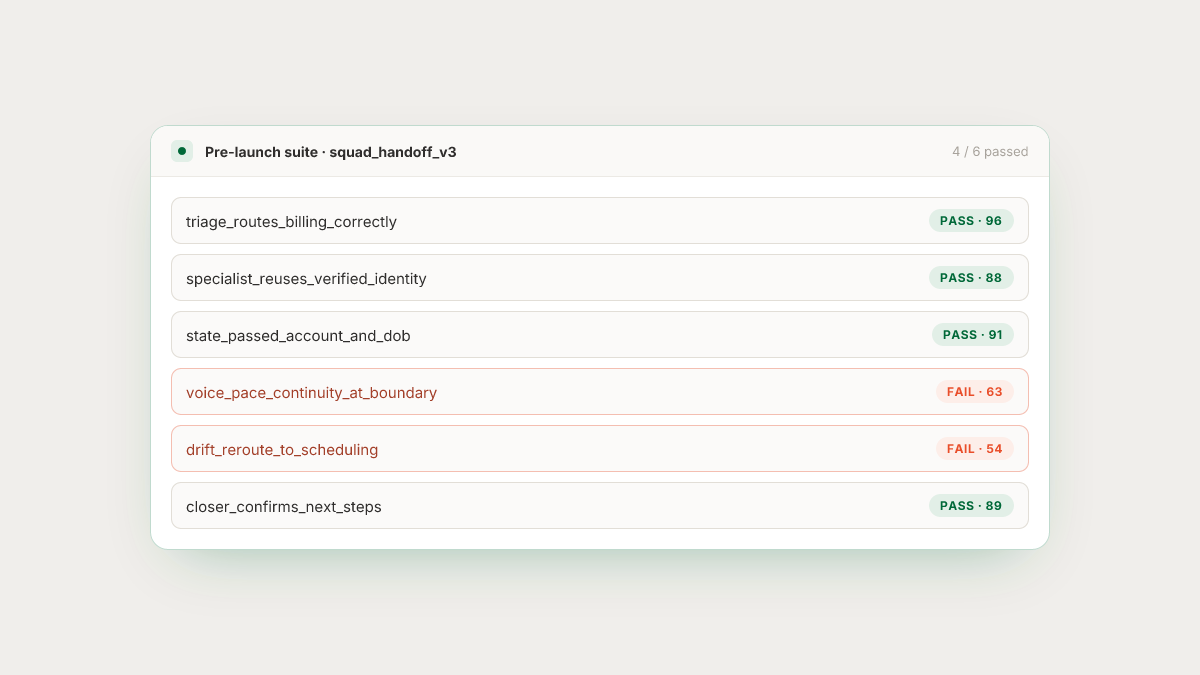Click the PASS · 88 badge
The height and width of the screenshot is (675, 1200).
pos(971,278)
